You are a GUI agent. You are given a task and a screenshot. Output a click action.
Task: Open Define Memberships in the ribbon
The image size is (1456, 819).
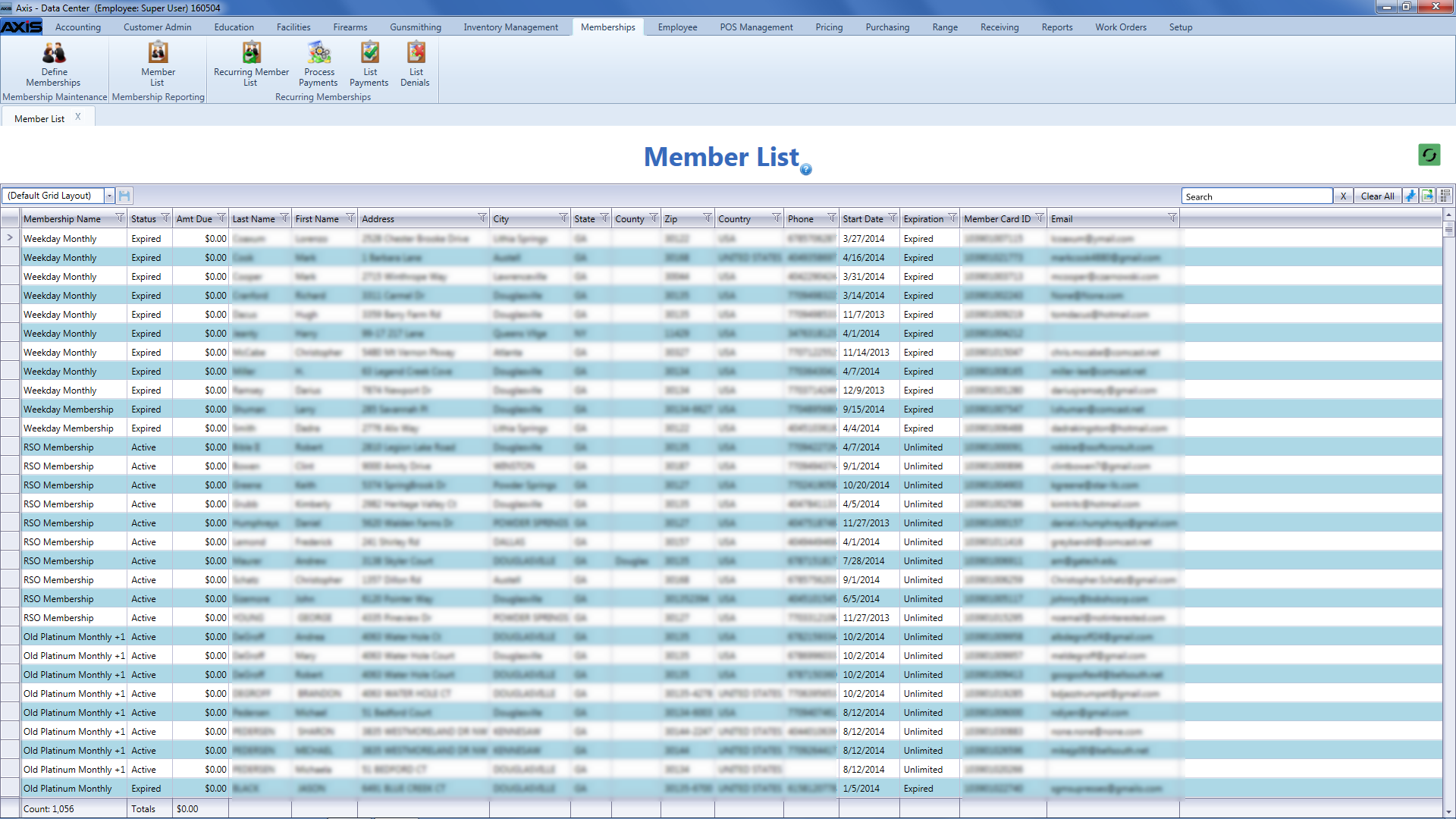pos(53,64)
